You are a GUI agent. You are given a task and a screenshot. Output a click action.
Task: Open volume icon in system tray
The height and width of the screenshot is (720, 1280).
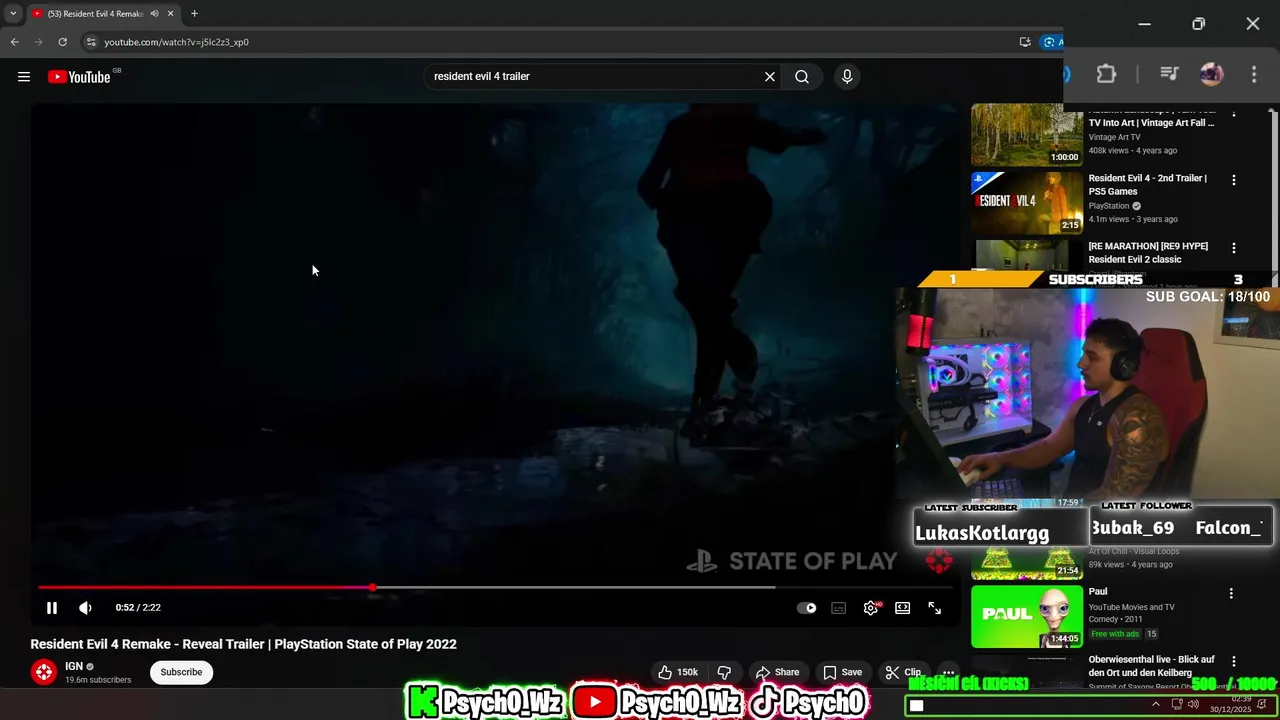(1193, 704)
